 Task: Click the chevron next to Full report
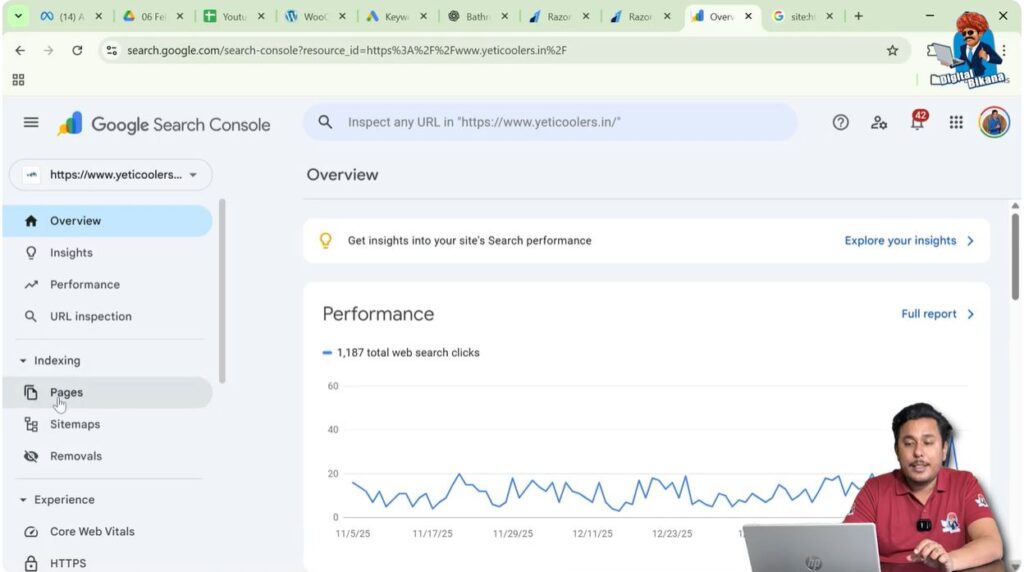(x=970, y=314)
